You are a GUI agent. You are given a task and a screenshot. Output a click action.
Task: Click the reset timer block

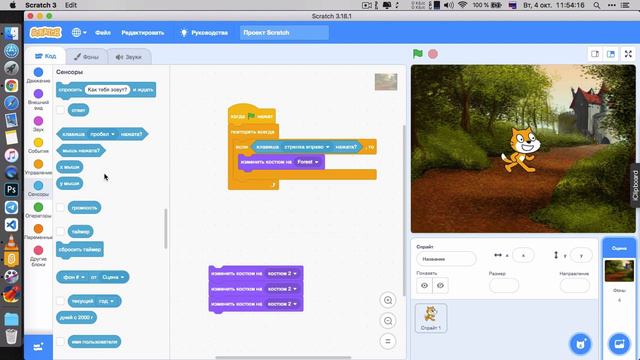point(80,249)
